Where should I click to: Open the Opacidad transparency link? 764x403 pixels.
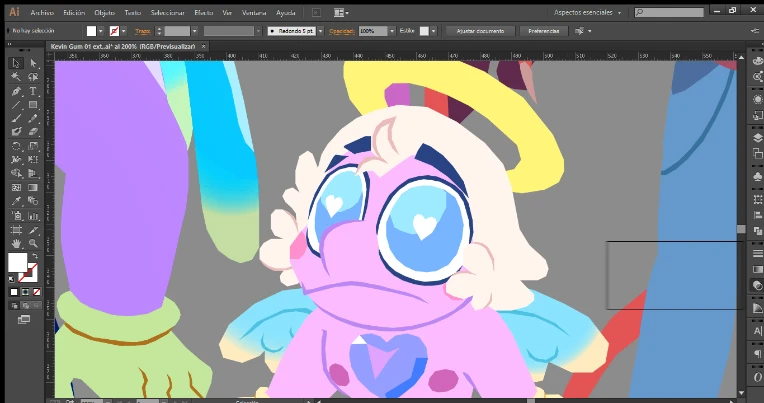point(341,31)
